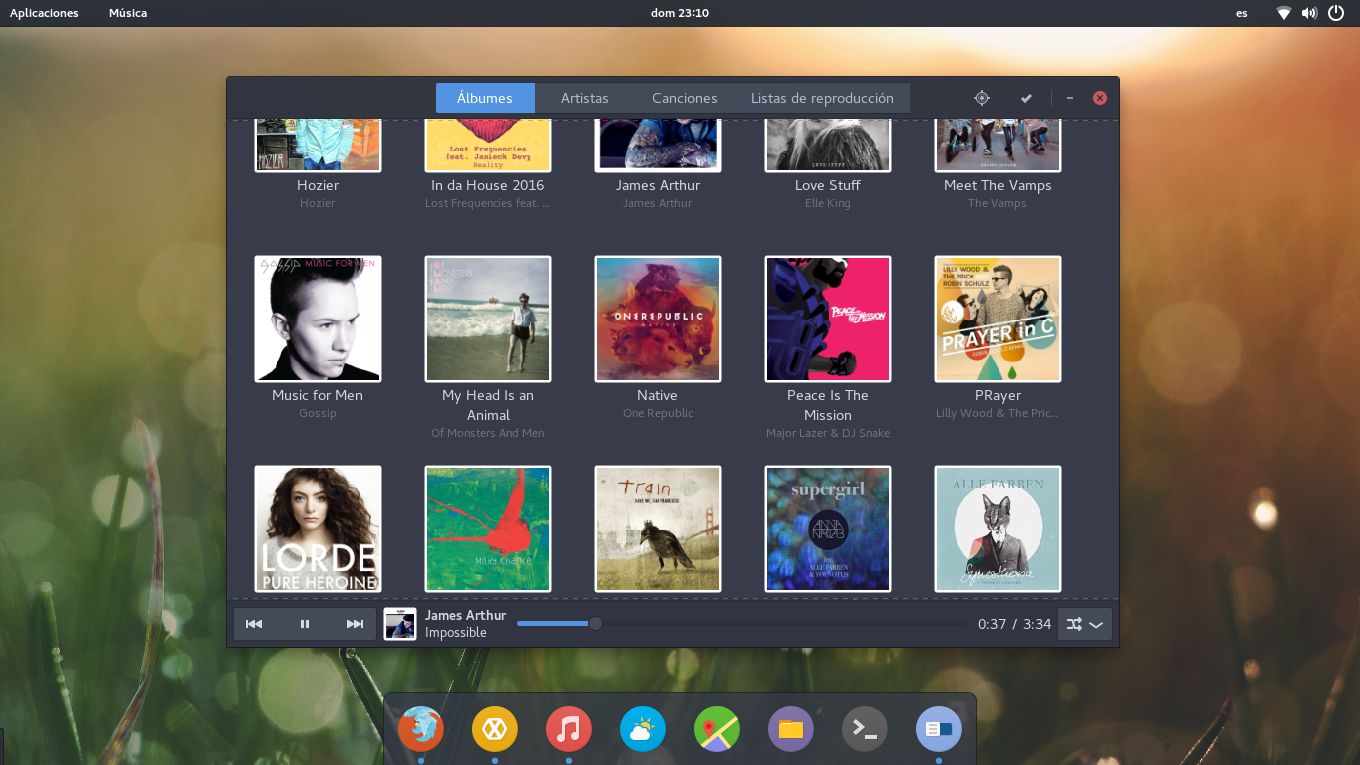1360x765 pixels.
Task: Open the Aplicaciones menu in top bar
Action: pos(44,13)
